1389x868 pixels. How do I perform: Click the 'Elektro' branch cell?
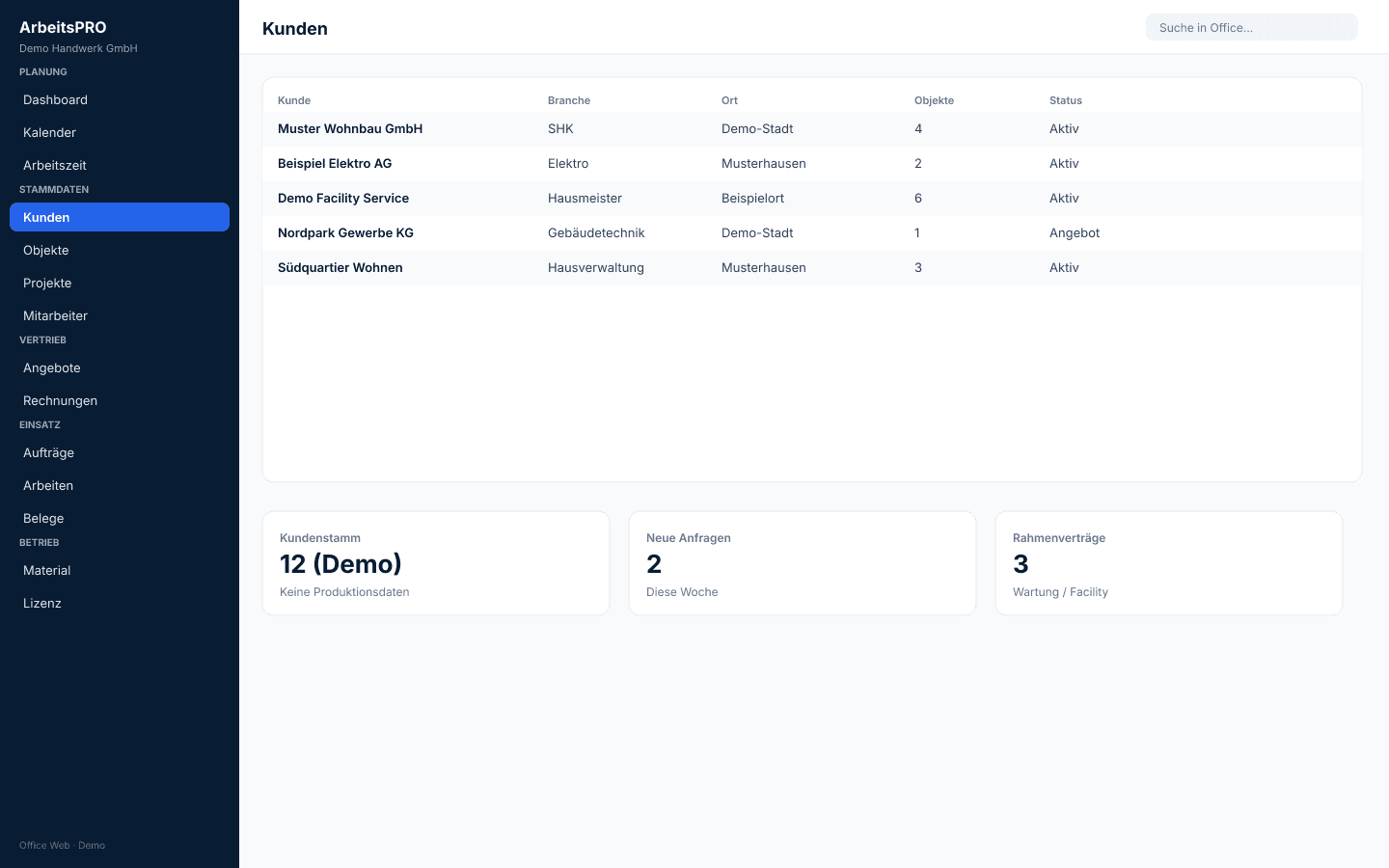[x=568, y=164]
